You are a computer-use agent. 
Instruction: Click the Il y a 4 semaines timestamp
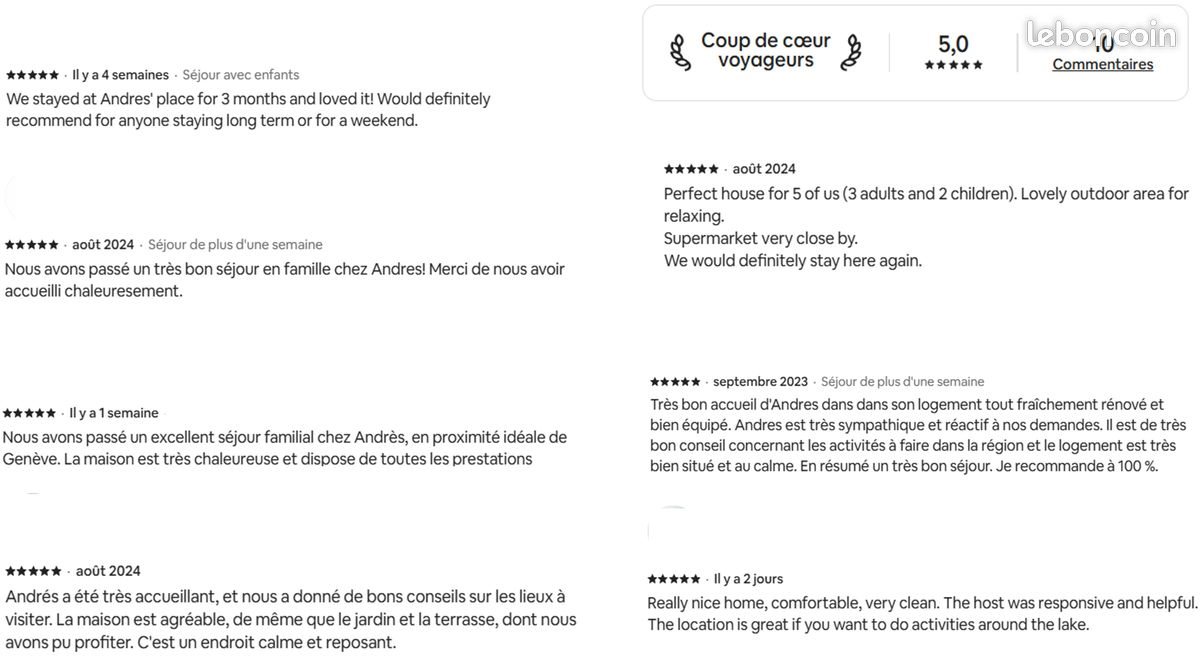120,75
